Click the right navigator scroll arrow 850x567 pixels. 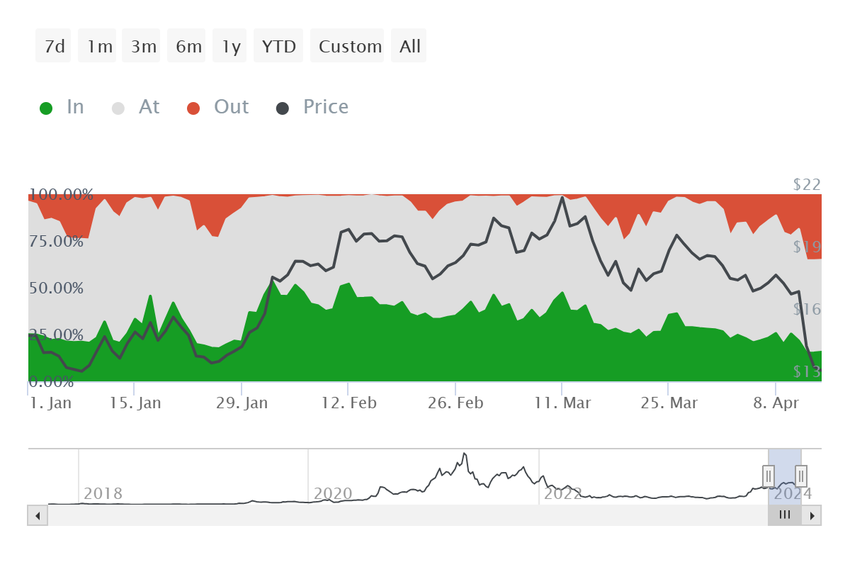[812, 516]
